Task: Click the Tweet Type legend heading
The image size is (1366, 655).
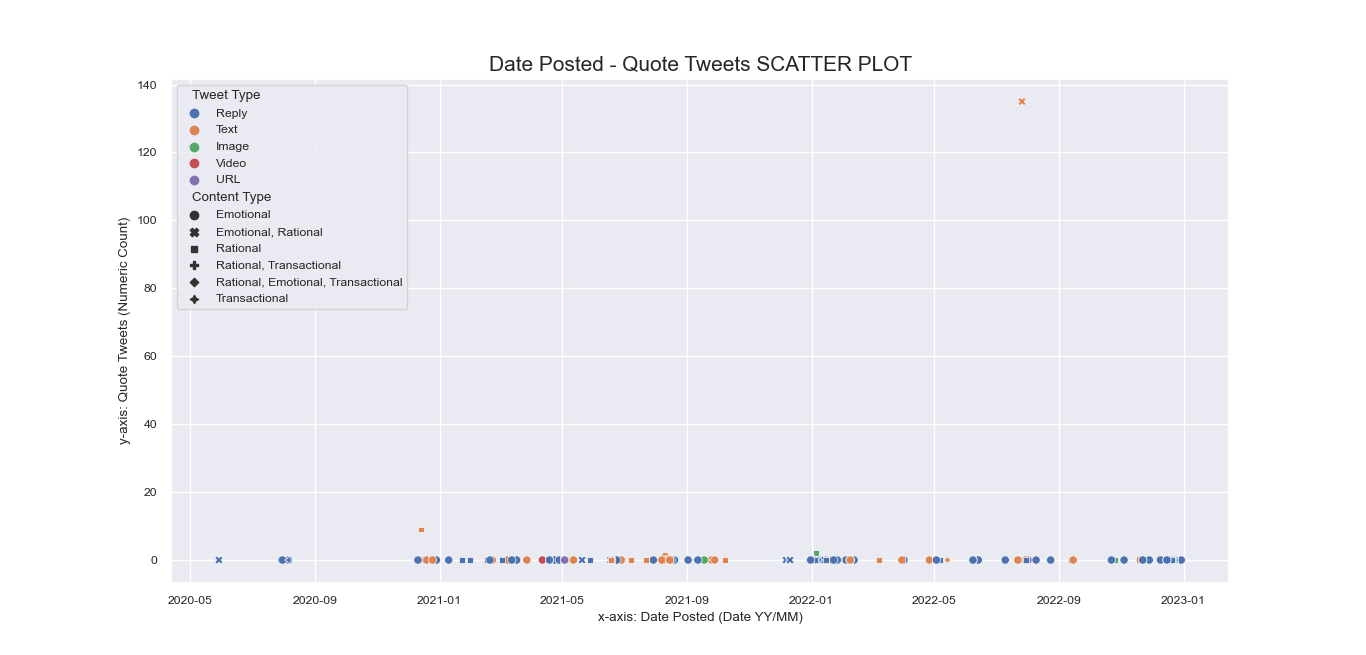Action: (x=226, y=95)
